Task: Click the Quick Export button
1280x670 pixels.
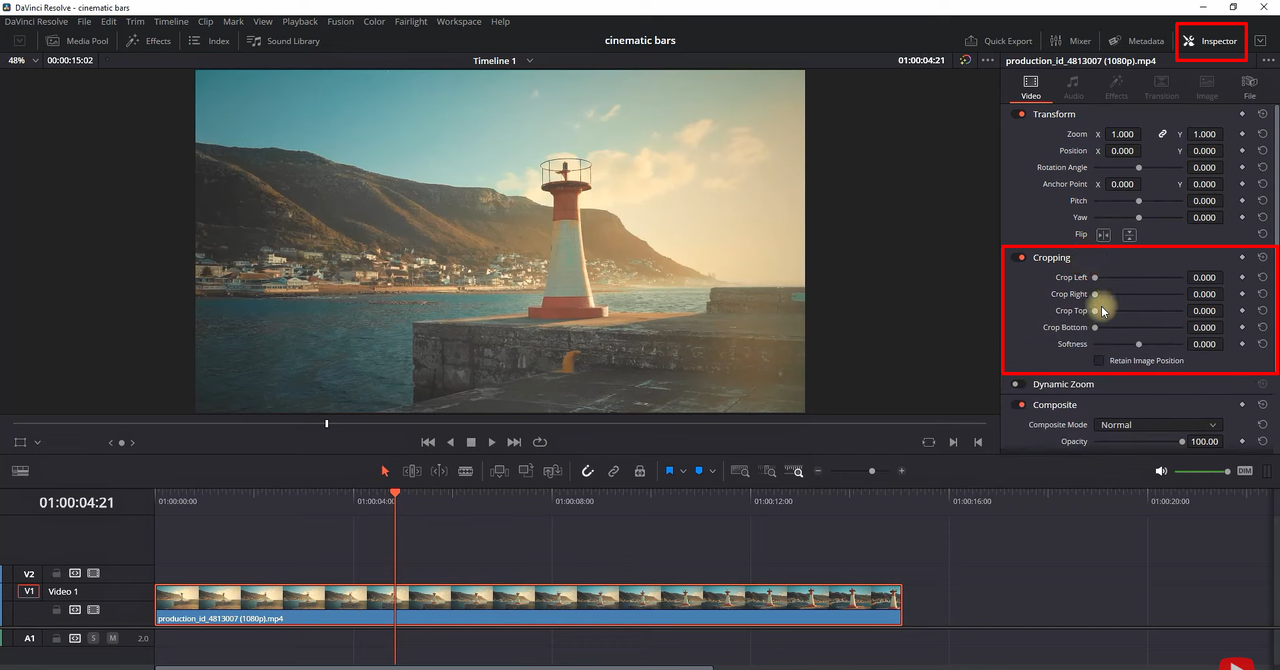Action: tap(998, 41)
